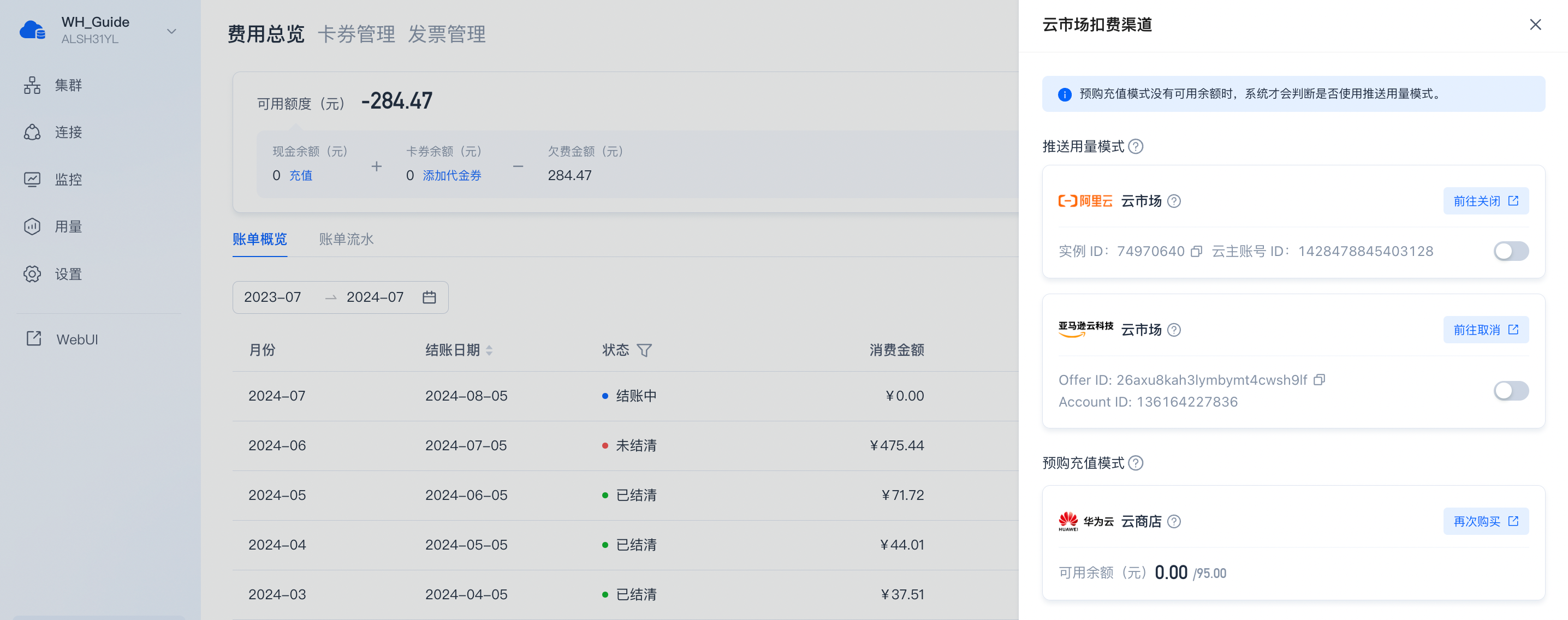Toggle the 阿里云 云市场 switch
This screenshot has width=1568, height=620.
(x=1511, y=251)
